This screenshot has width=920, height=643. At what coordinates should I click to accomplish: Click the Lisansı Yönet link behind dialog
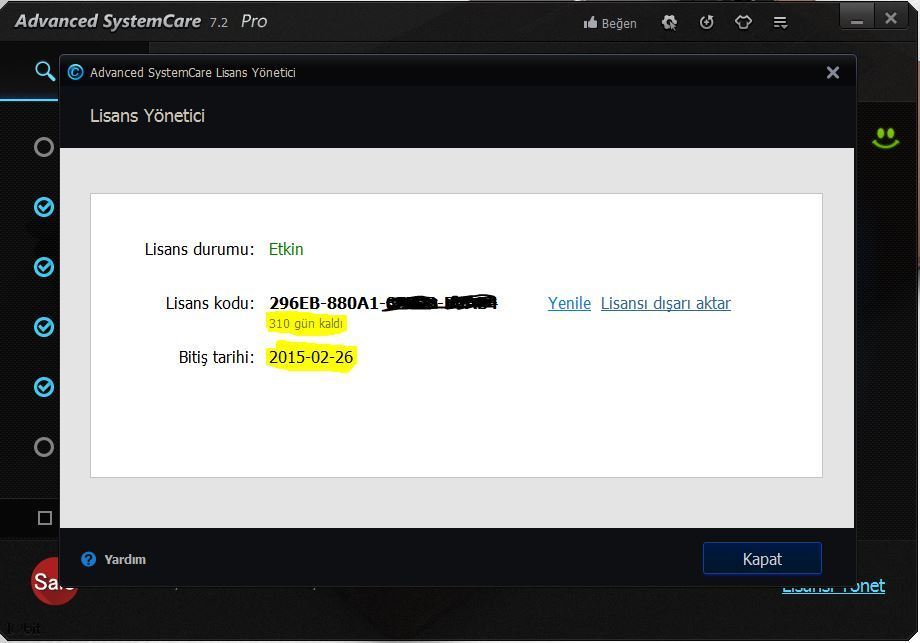833,586
